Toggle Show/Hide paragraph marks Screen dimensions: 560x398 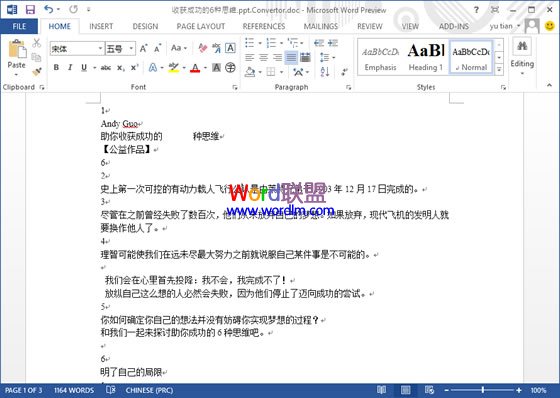344,72
